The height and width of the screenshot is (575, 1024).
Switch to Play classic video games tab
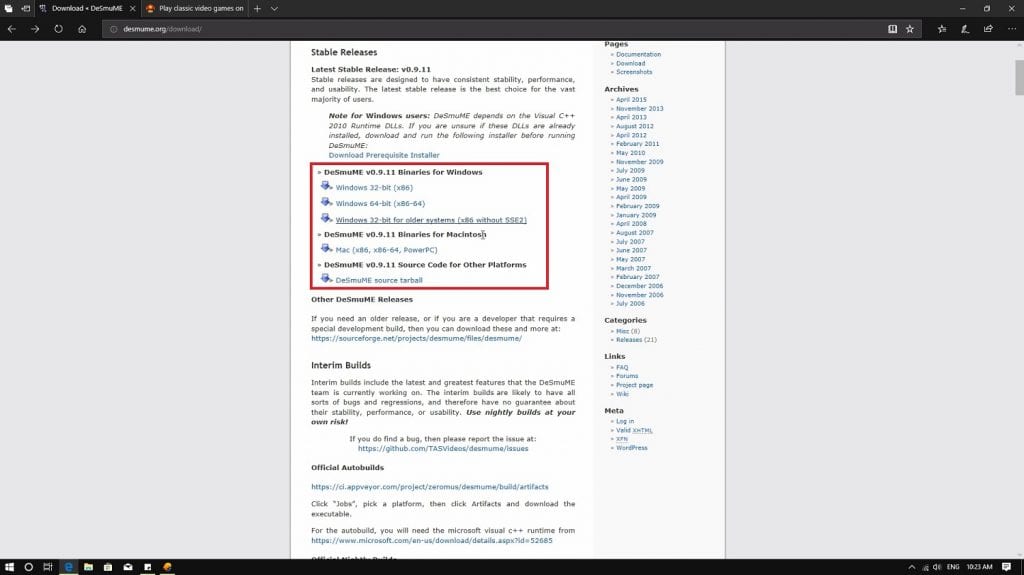pos(195,8)
